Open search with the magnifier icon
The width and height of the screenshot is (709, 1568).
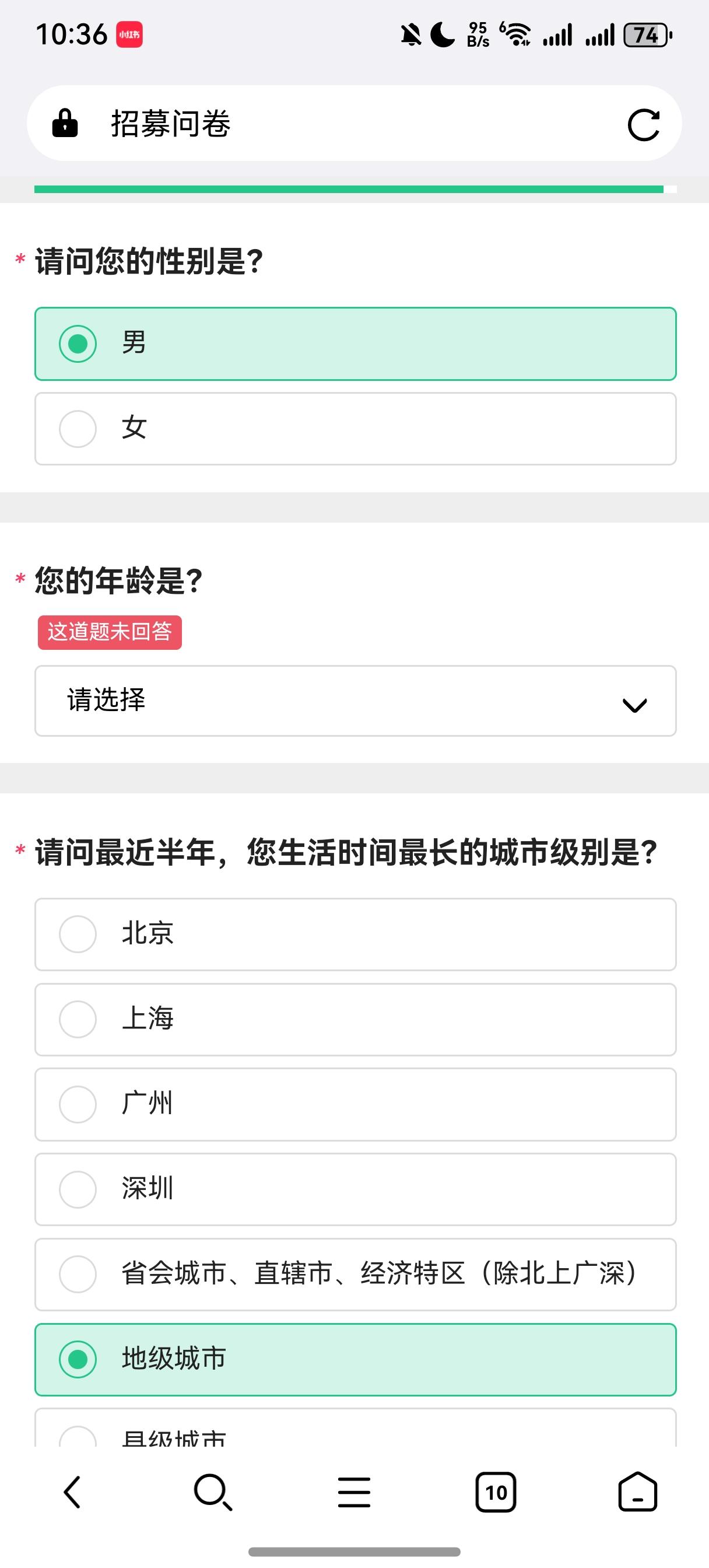pyautogui.click(x=212, y=1492)
